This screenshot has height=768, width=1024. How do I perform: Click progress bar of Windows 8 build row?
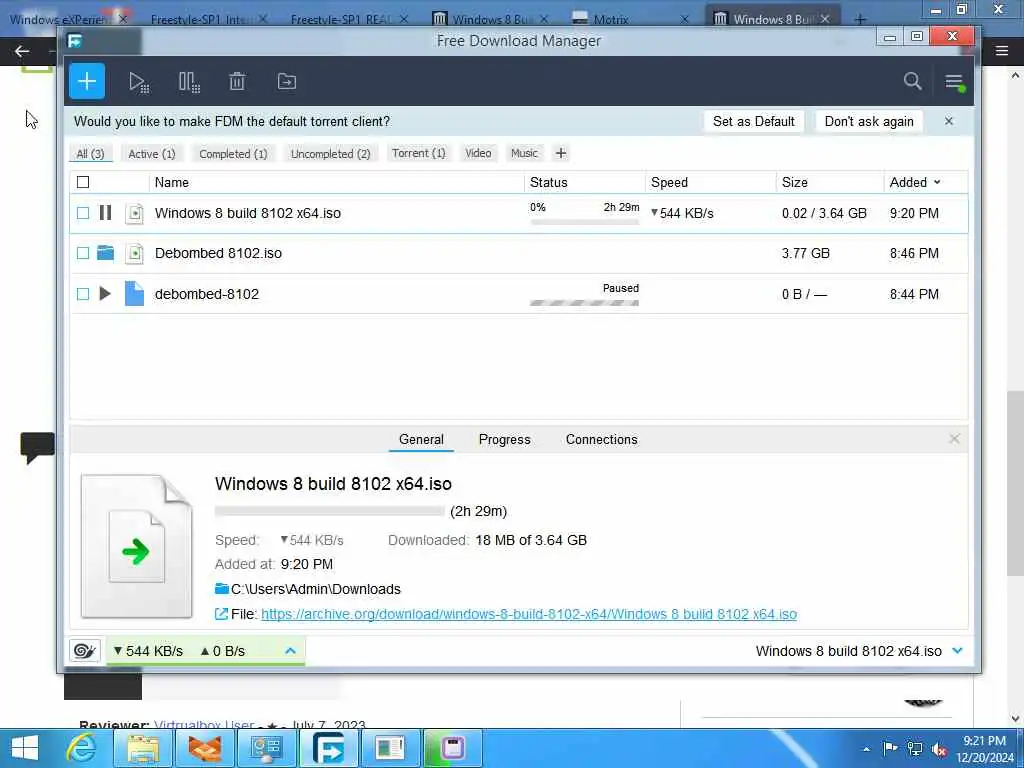(x=584, y=222)
